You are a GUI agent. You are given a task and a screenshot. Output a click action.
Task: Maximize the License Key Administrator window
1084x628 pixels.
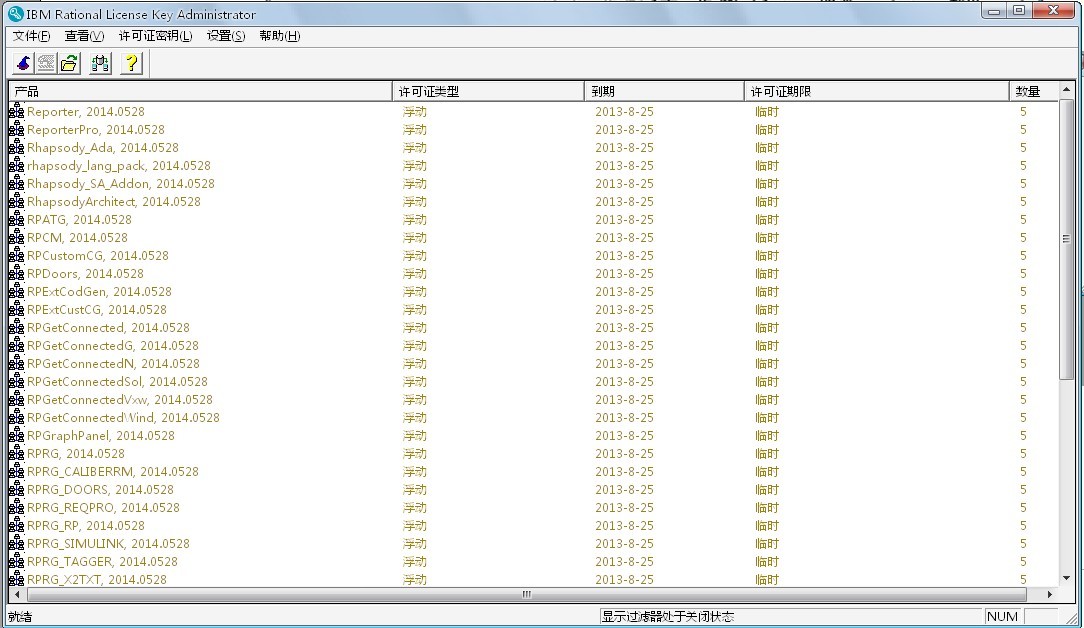[x=1019, y=10]
